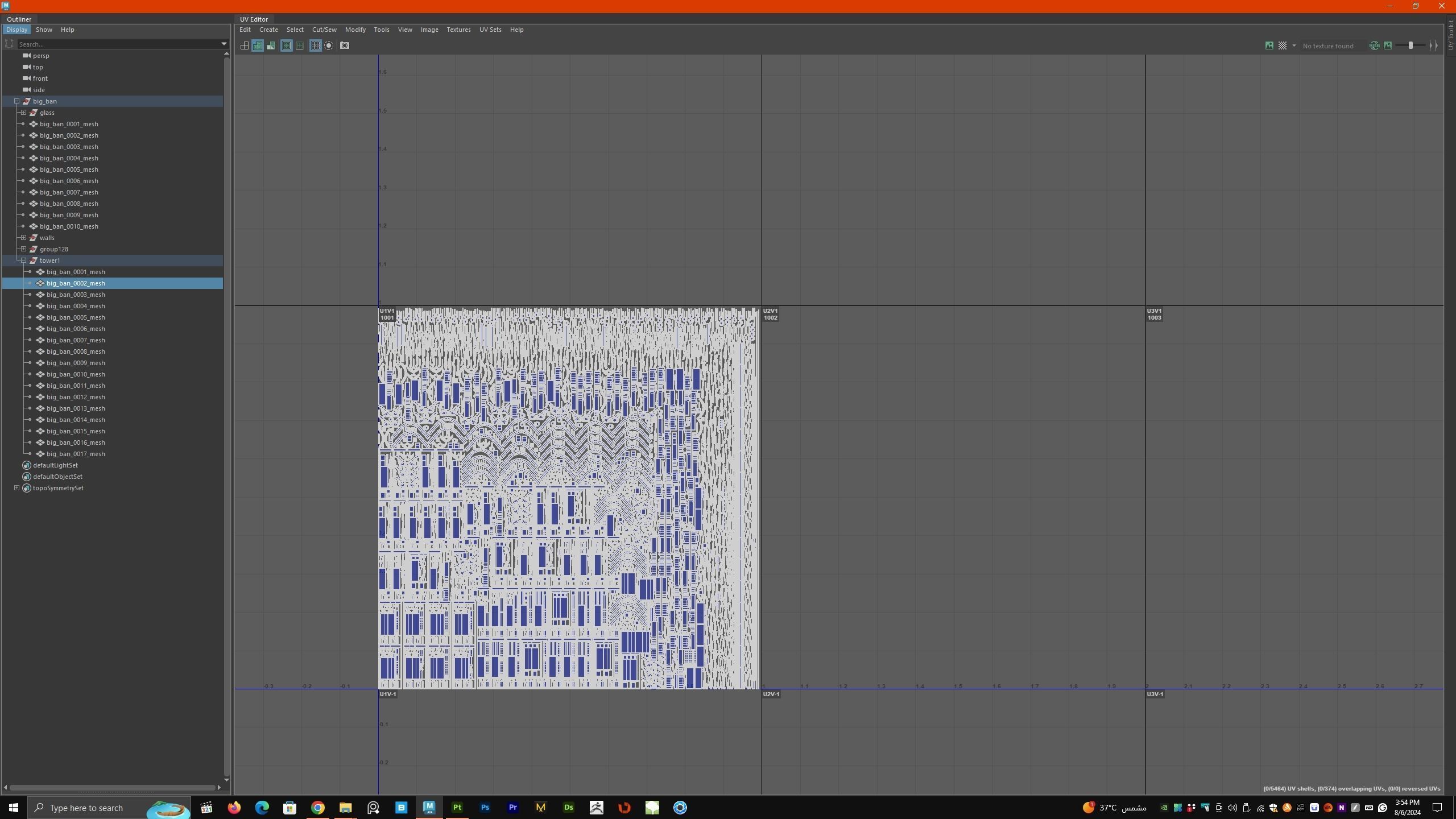Take a UV snapshot with camera icon
This screenshot has height=819, width=1456.
coord(345,45)
